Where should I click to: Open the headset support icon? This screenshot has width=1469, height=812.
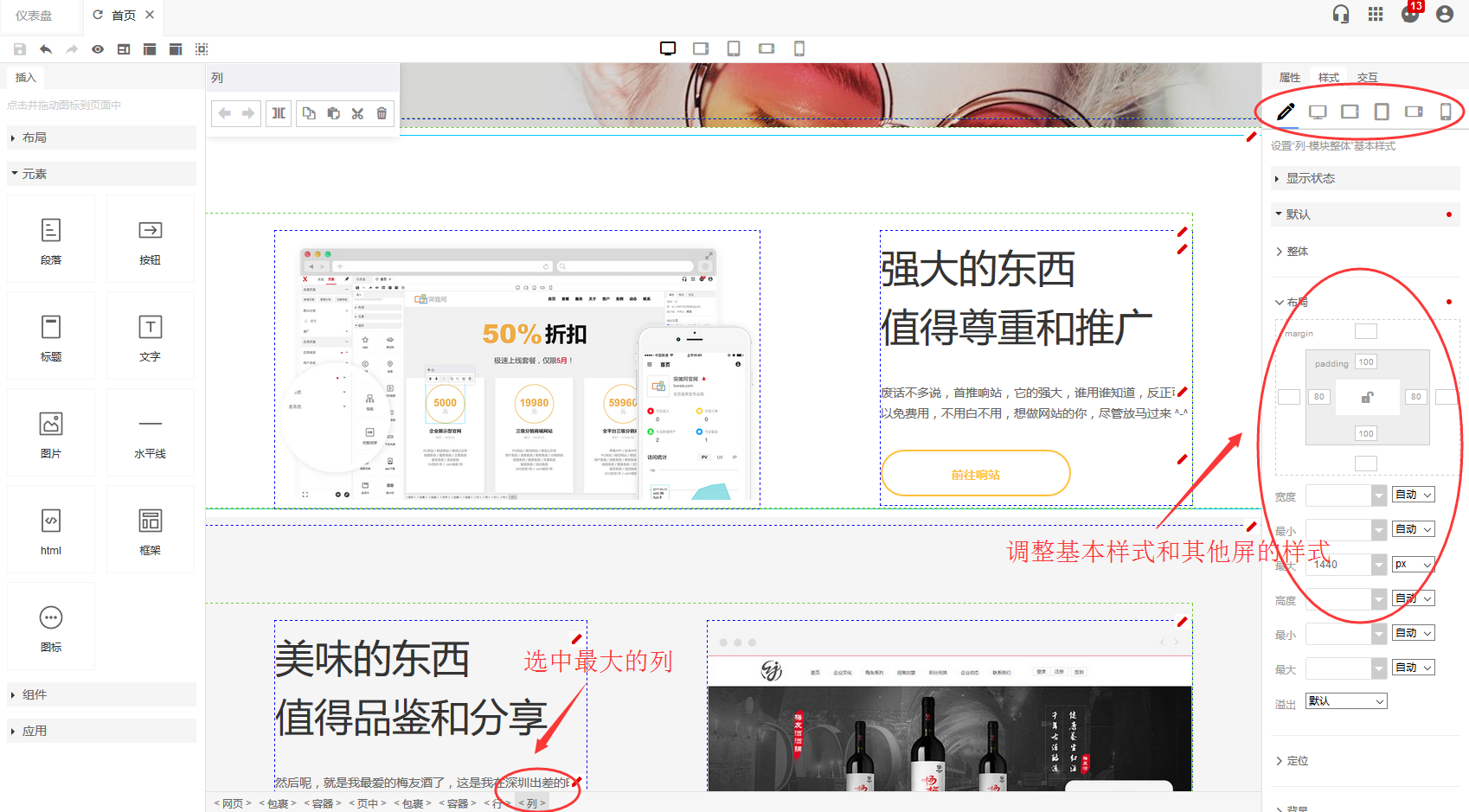tap(1341, 15)
